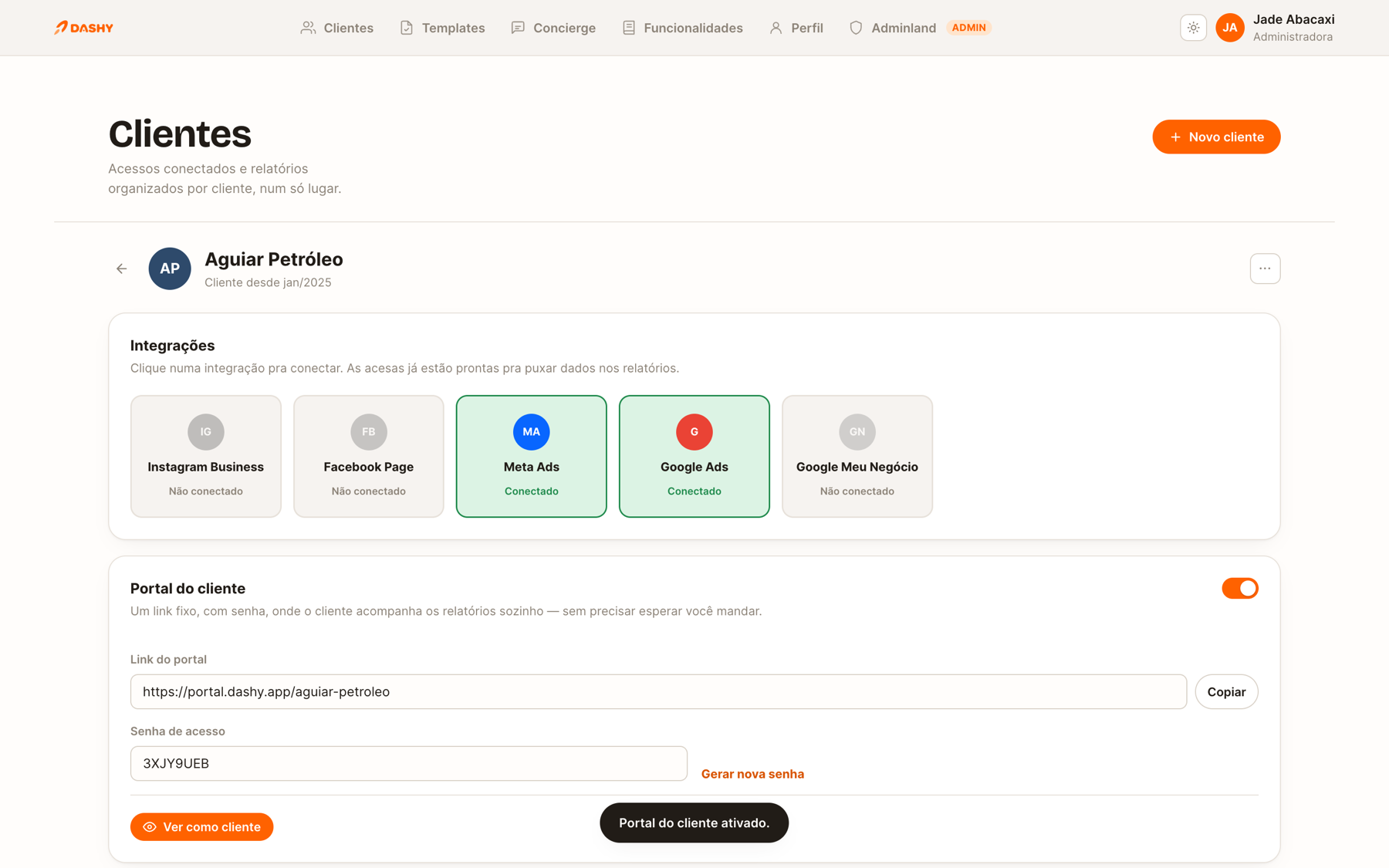Image resolution: width=1389 pixels, height=868 pixels.
Task: Click Novo cliente button
Action: coord(1216,137)
